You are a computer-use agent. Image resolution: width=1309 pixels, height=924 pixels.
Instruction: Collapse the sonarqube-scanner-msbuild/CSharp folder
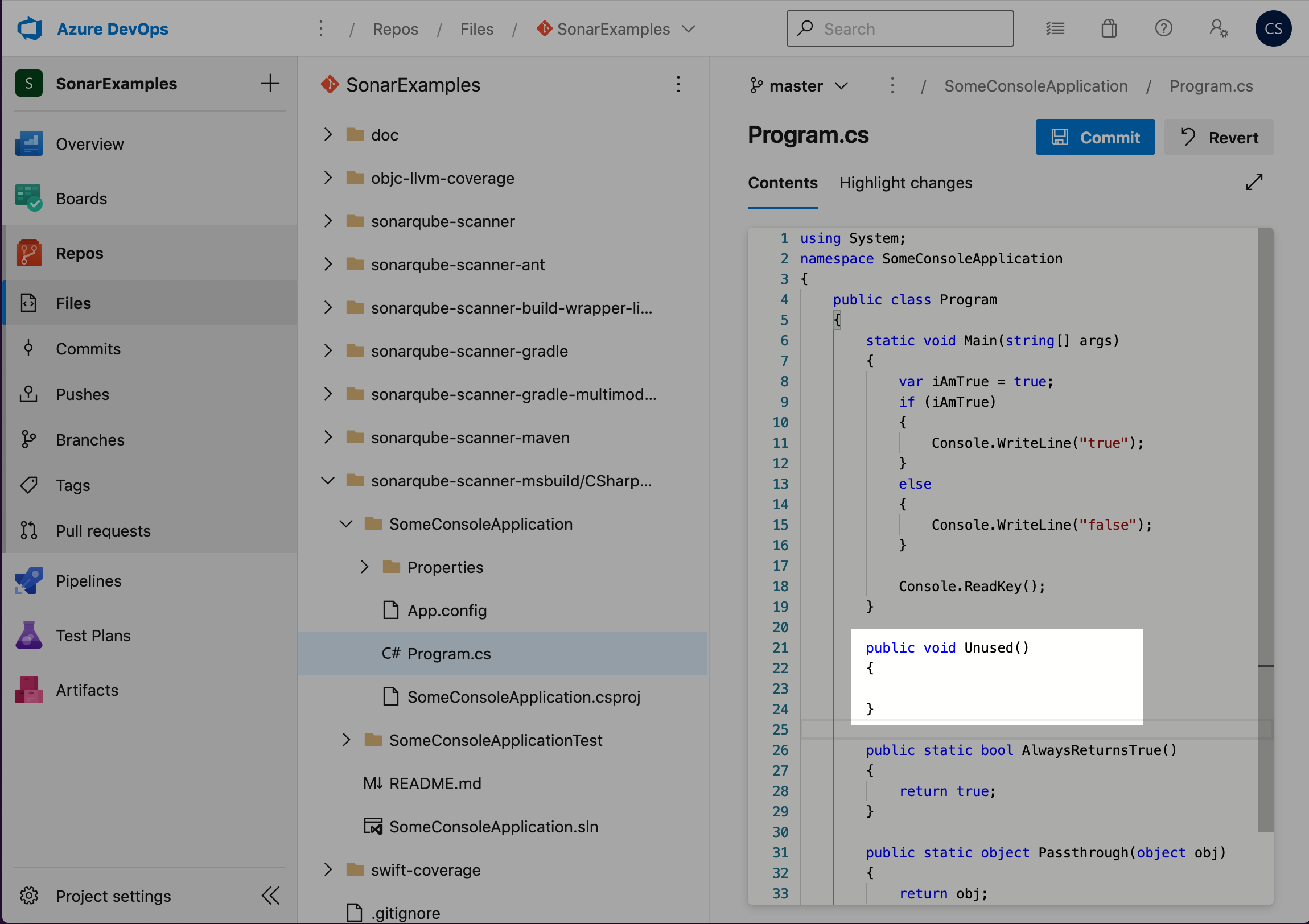tap(328, 481)
